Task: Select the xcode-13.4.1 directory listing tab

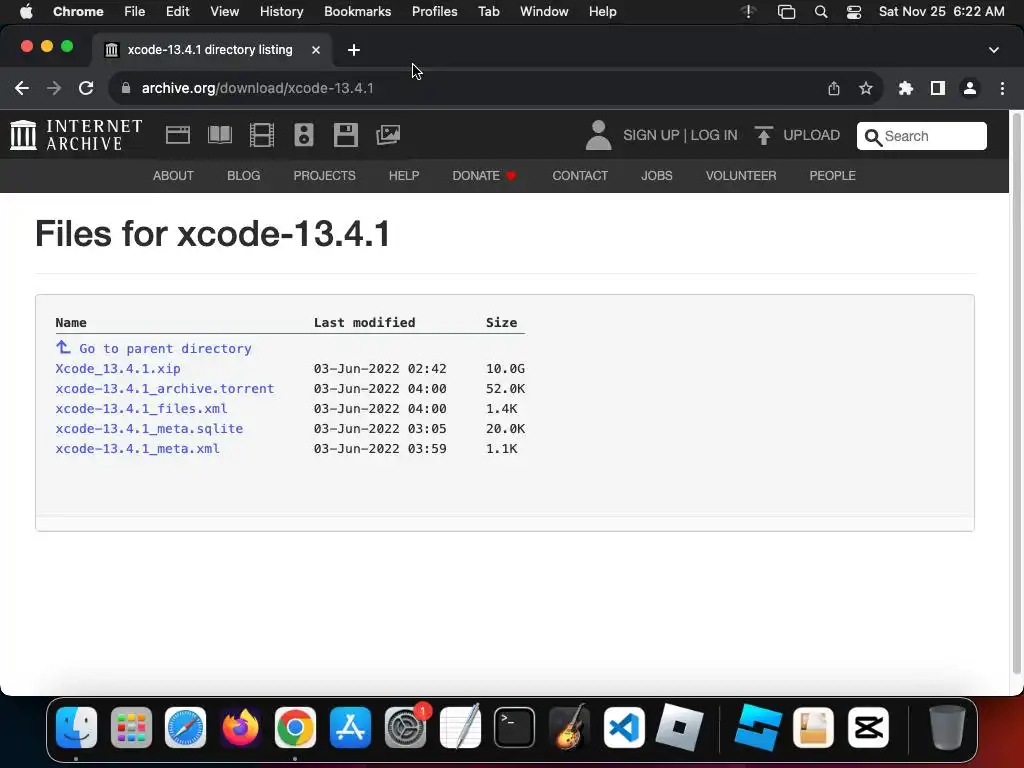Action: tap(212, 50)
